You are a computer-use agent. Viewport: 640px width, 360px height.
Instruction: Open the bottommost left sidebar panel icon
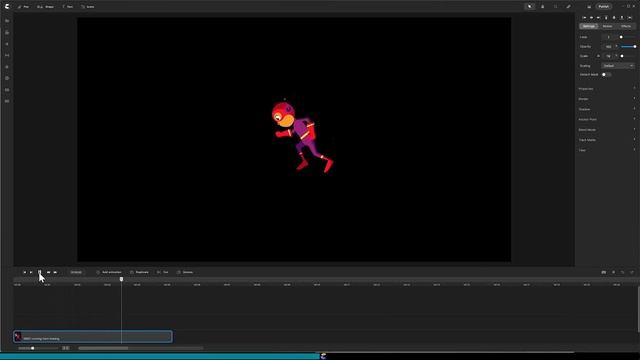click(x=7, y=101)
